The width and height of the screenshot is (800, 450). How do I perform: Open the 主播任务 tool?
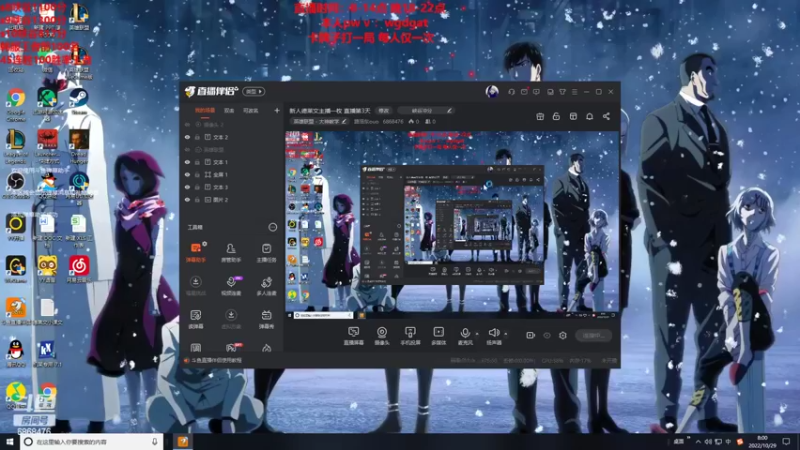[266, 252]
